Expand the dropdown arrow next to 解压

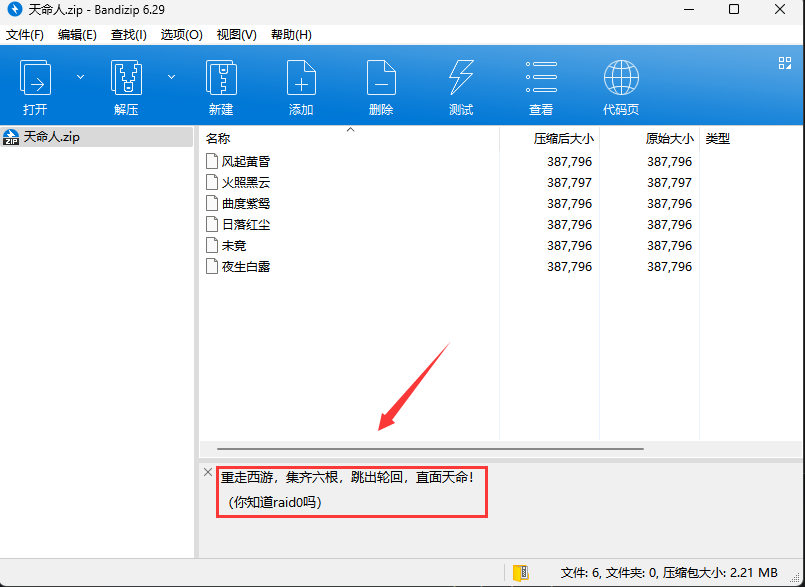tap(171, 77)
